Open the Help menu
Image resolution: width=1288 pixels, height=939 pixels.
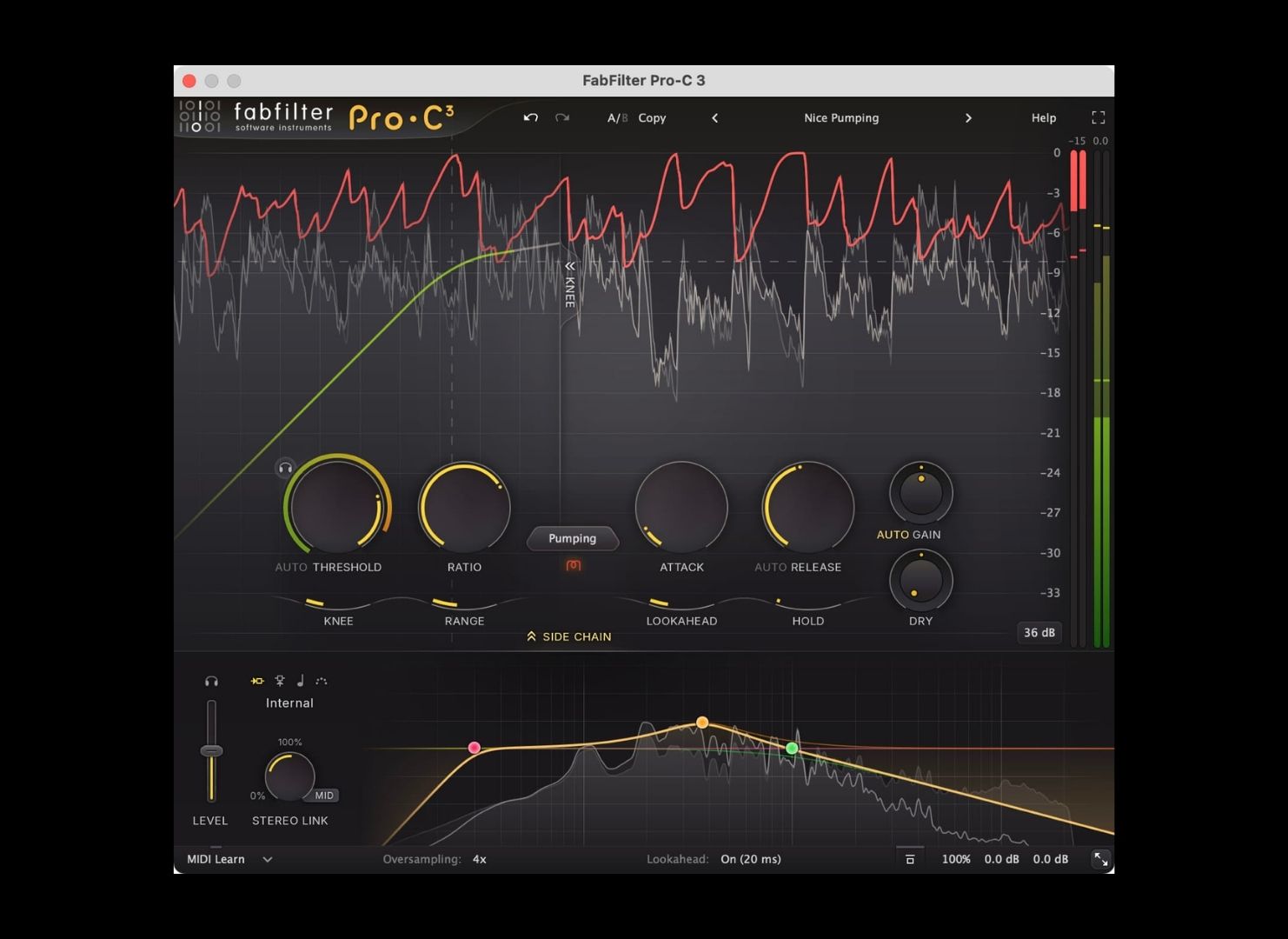tap(1043, 117)
